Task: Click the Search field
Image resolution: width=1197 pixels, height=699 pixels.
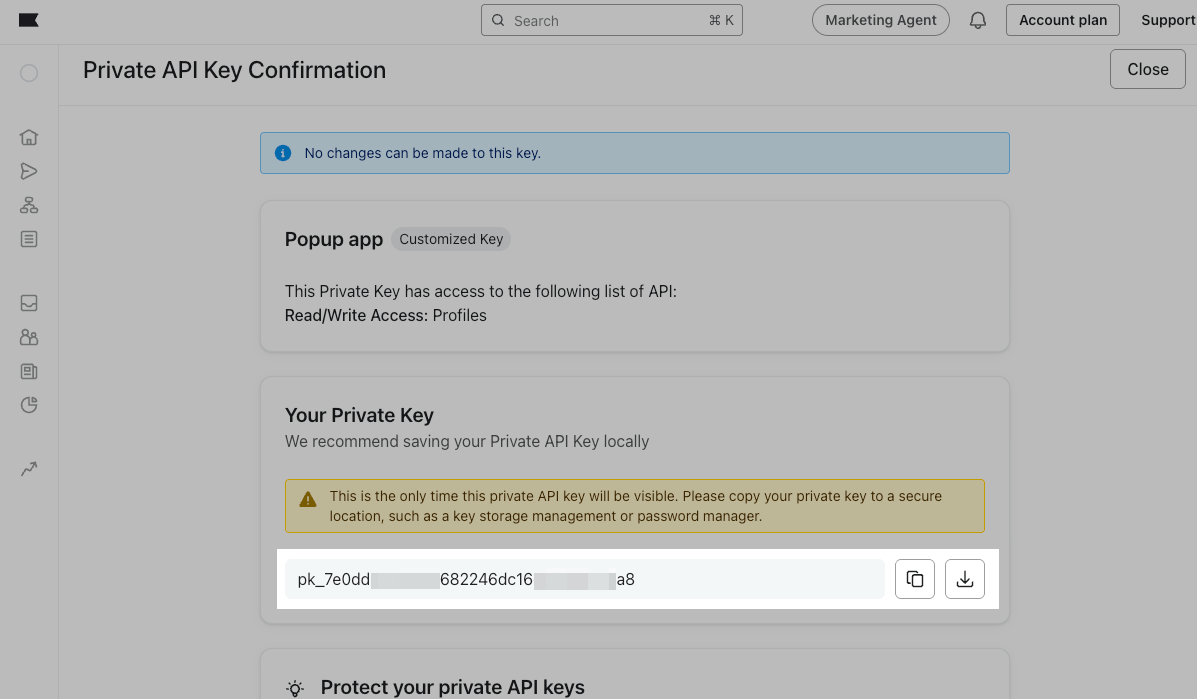Action: point(611,20)
